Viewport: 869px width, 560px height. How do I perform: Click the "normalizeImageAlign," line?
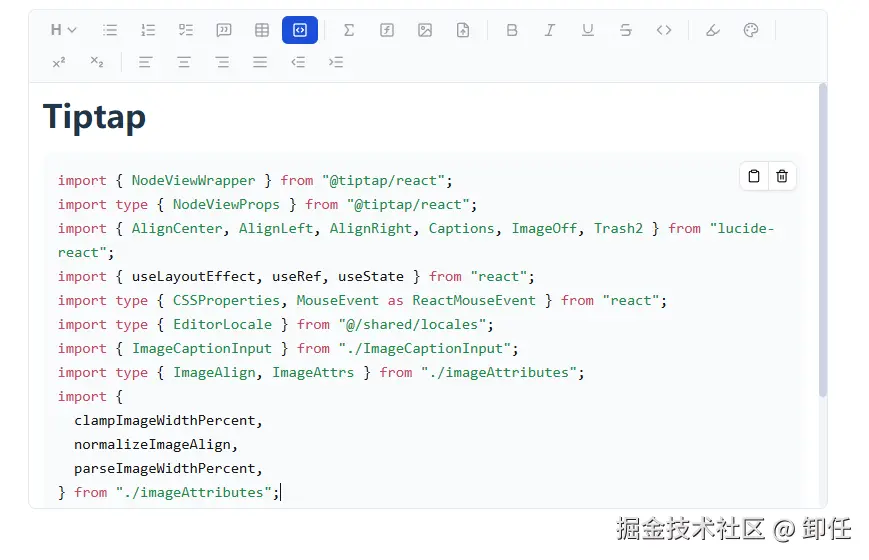[156, 445]
